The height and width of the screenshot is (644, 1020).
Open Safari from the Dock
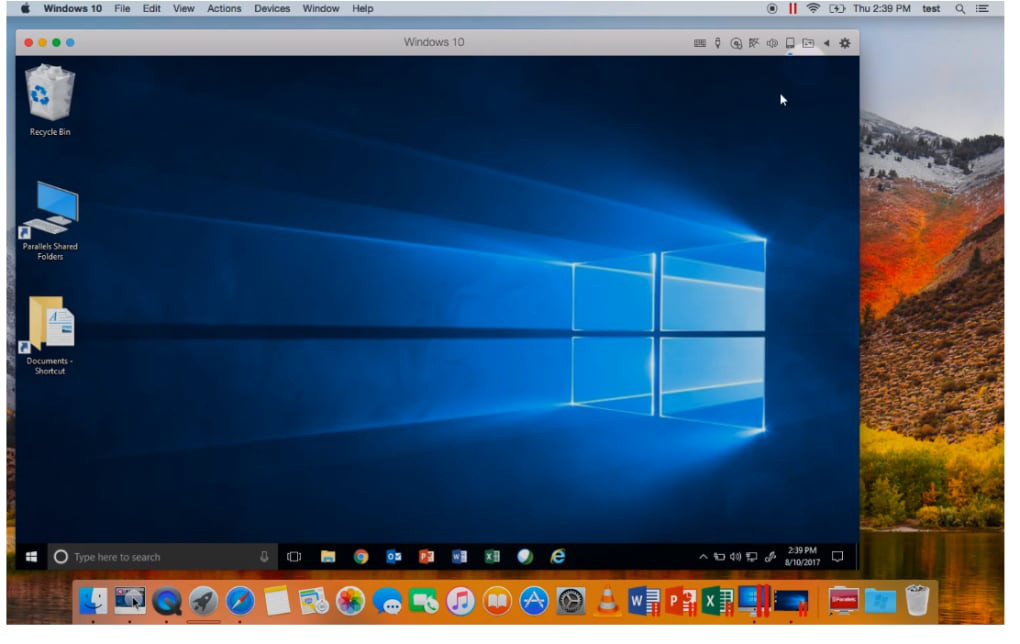(240, 600)
